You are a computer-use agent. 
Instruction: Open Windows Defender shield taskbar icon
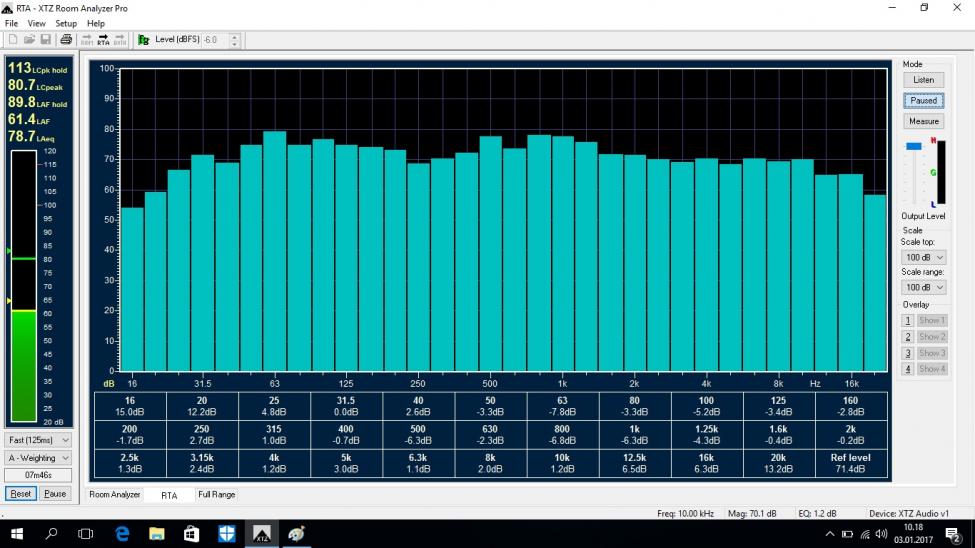(x=226, y=534)
